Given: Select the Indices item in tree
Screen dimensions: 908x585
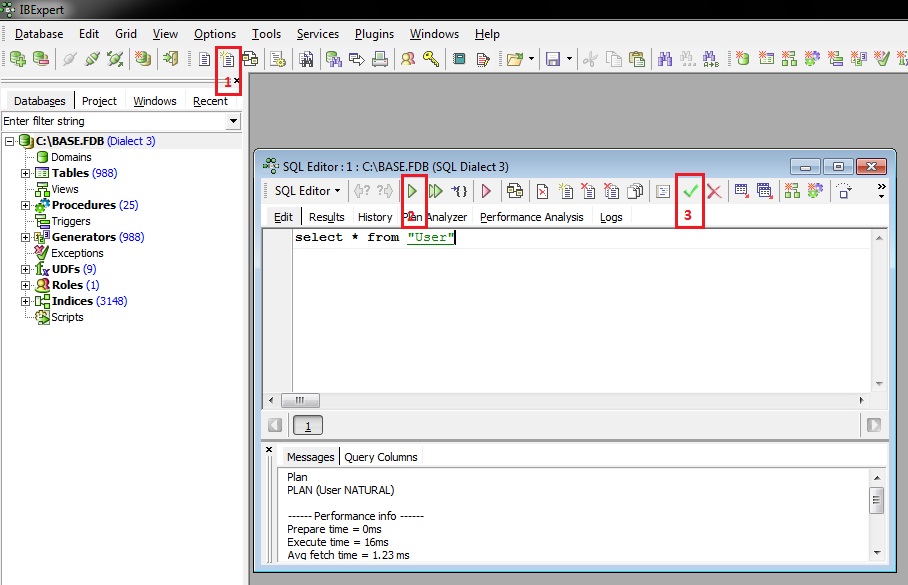Looking at the screenshot, I should pos(72,301).
